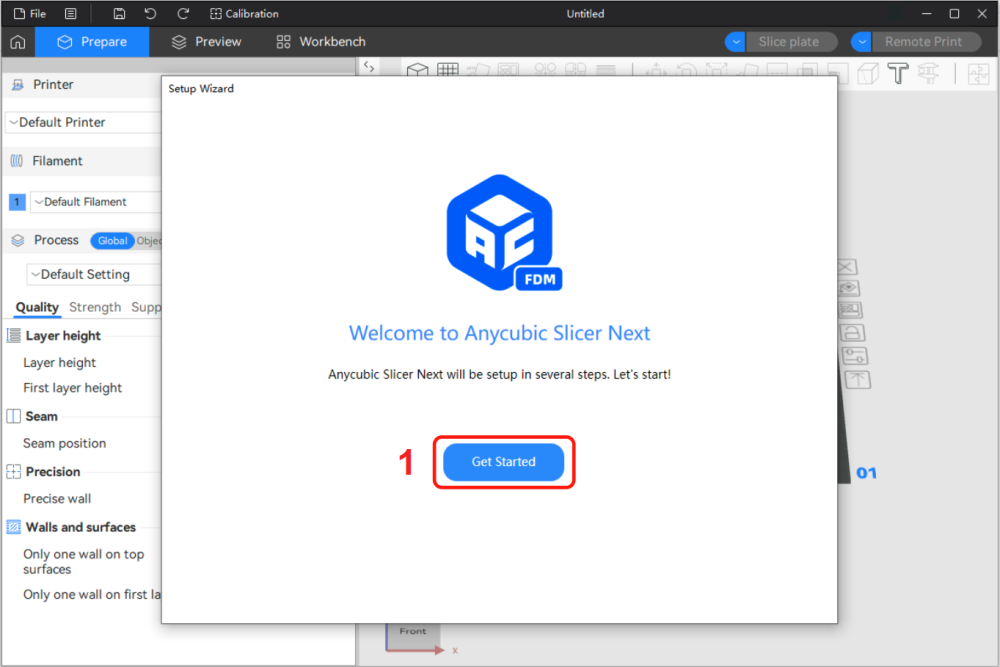Click the Home icon
This screenshot has width=1000, height=667.
tap(18, 42)
